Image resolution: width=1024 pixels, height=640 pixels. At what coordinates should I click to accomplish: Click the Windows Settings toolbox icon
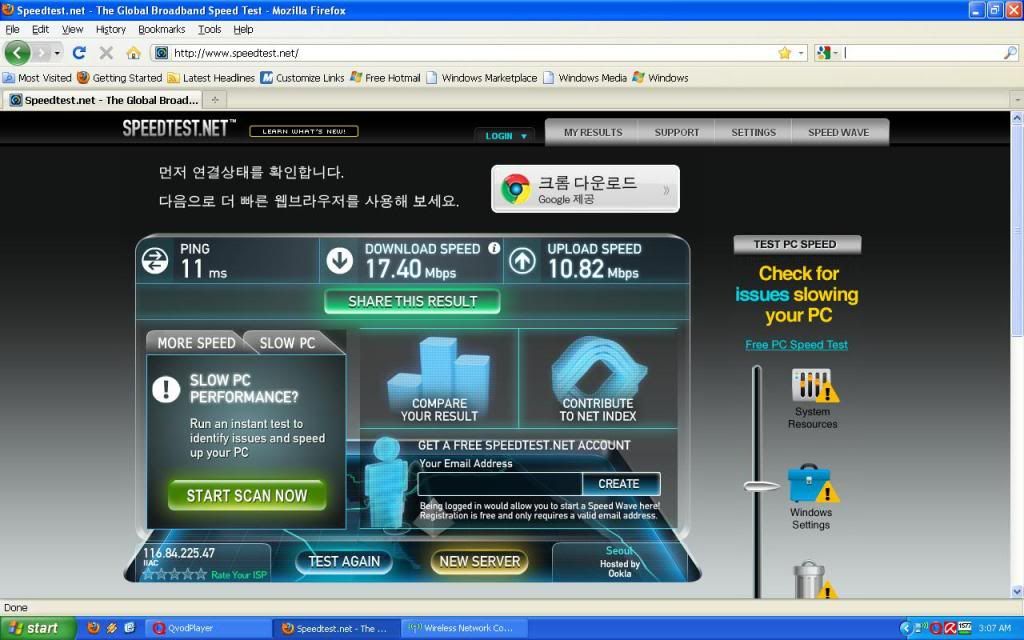[x=812, y=483]
